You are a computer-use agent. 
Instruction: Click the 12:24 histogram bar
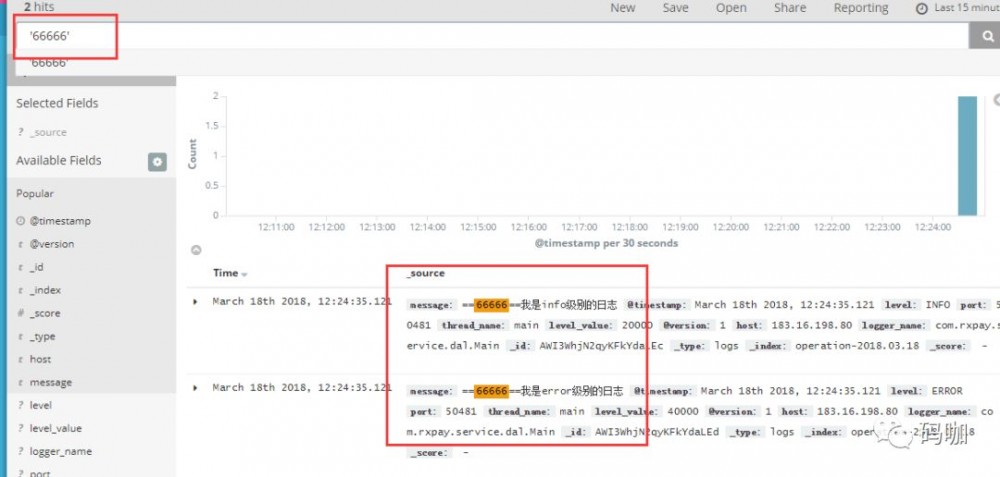pyautogui.click(x=967, y=156)
